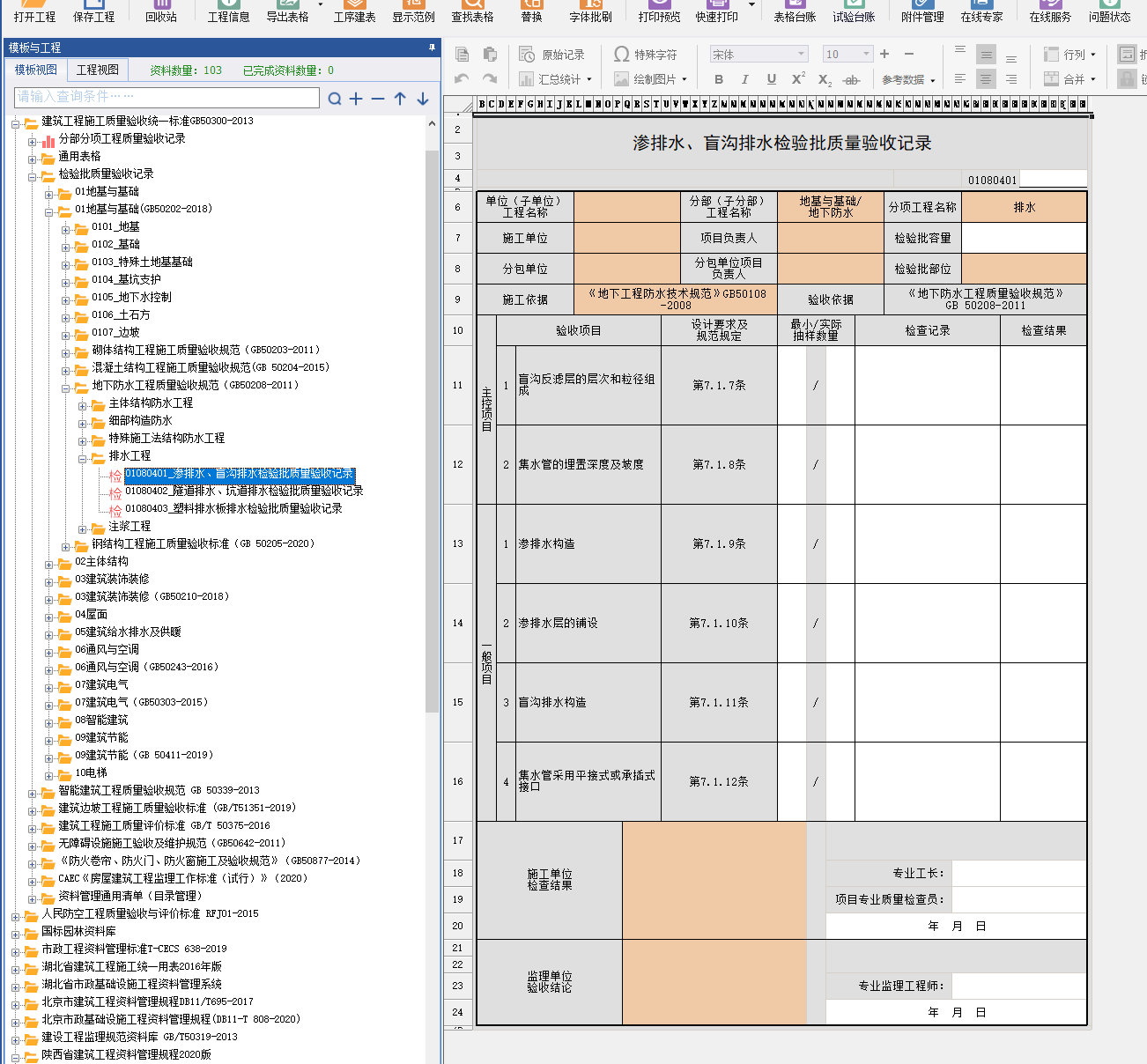Screen dimensions: 1147x1064
Task: Open 0104_基坑支护 folder
Action: [x=126, y=279]
